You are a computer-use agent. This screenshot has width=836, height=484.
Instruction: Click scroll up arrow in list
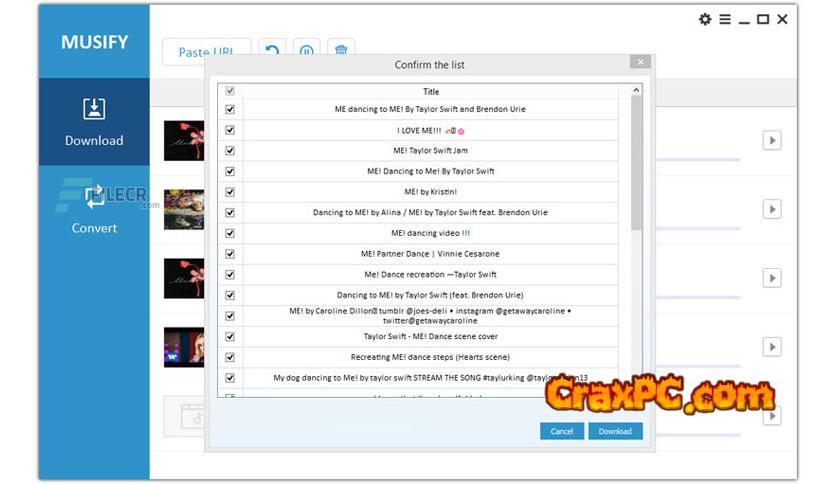pyautogui.click(x=636, y=91)
